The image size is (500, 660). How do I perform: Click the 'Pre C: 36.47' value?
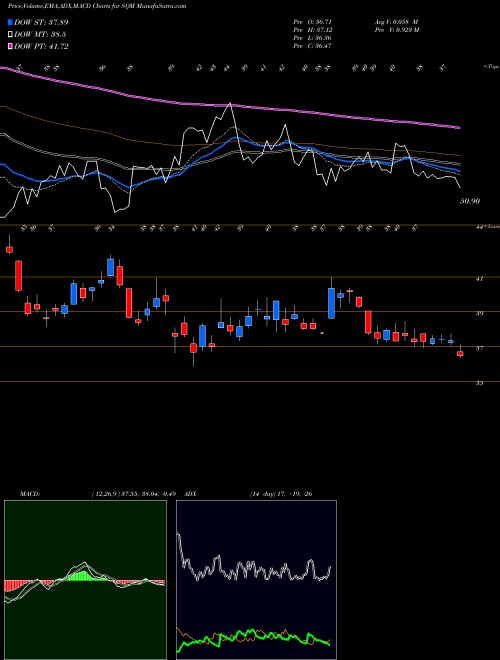314,45
